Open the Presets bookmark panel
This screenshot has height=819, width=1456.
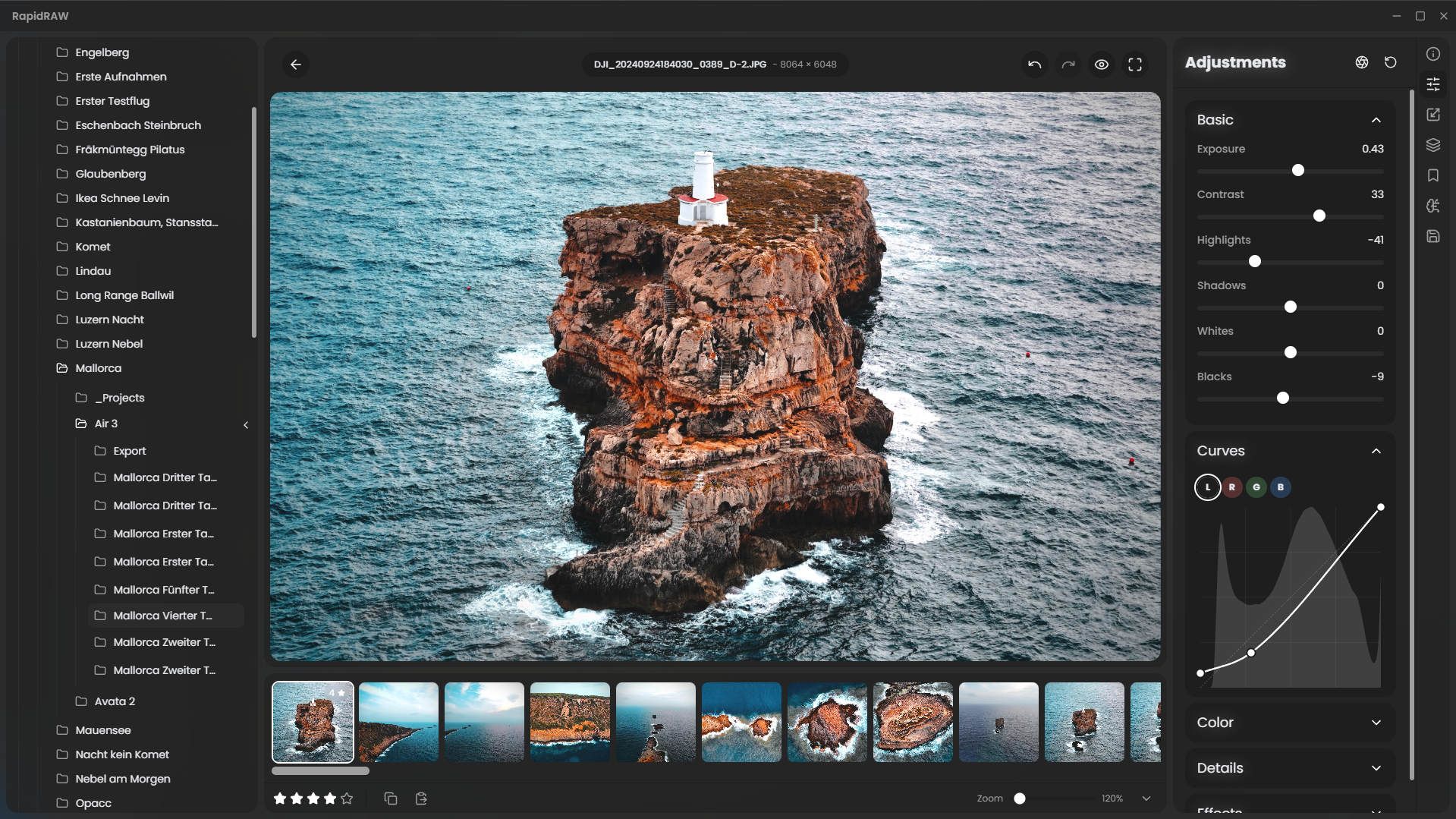tap(1433, 175)
